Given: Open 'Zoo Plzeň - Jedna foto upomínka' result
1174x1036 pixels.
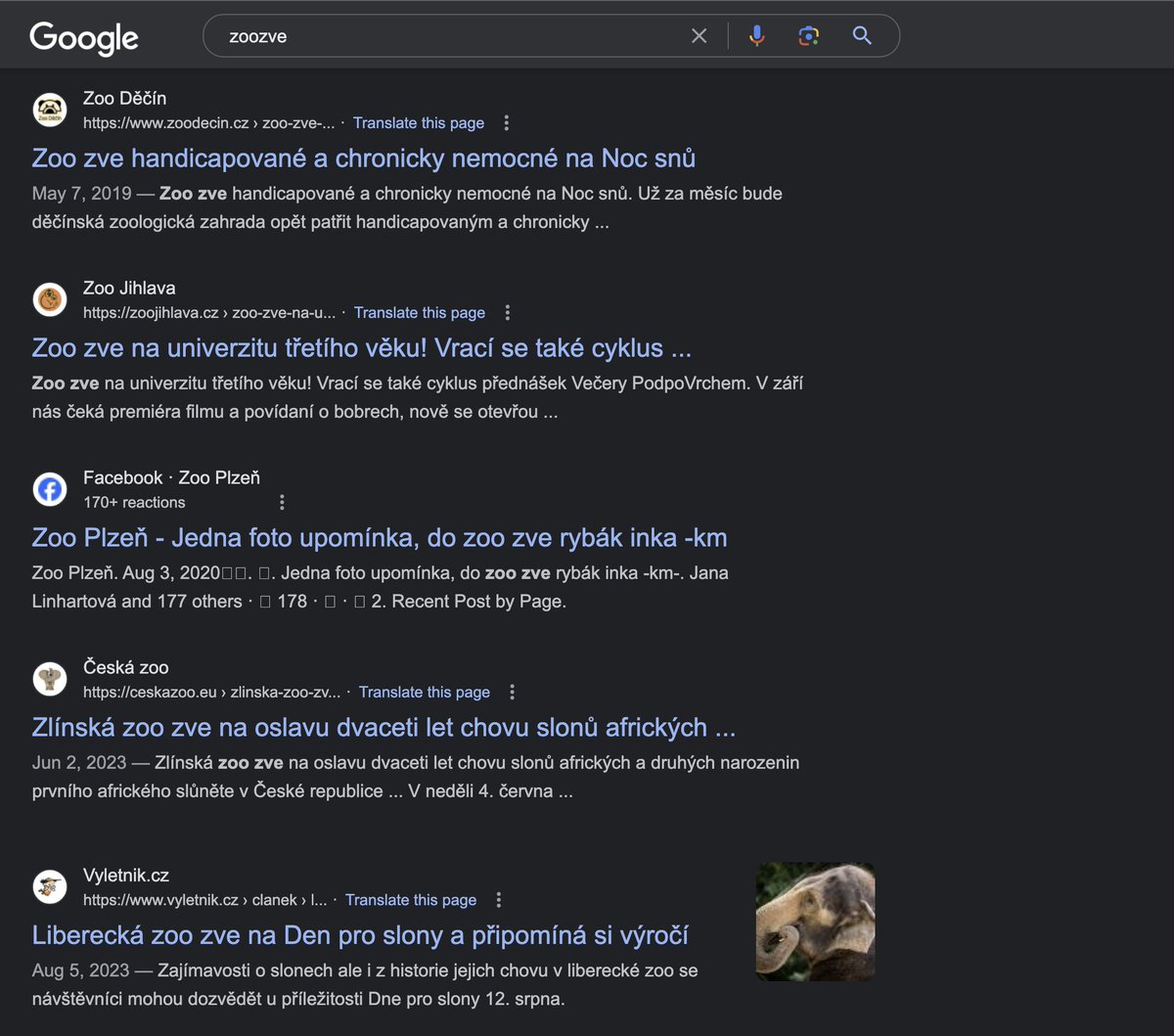Looking at the screenshot, I should tap(380, 538).
